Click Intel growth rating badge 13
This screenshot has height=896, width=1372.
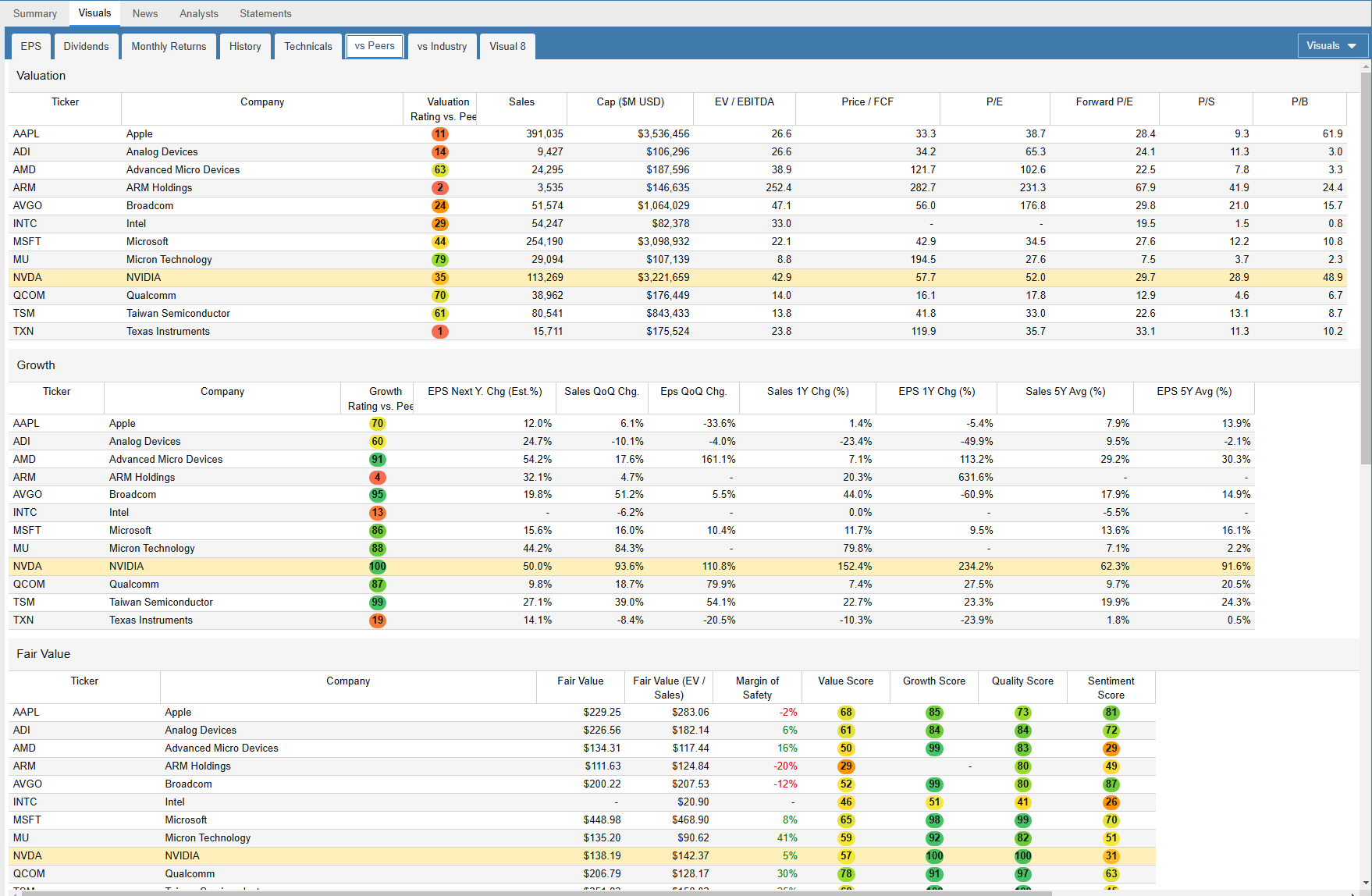(x=378, y=513)
